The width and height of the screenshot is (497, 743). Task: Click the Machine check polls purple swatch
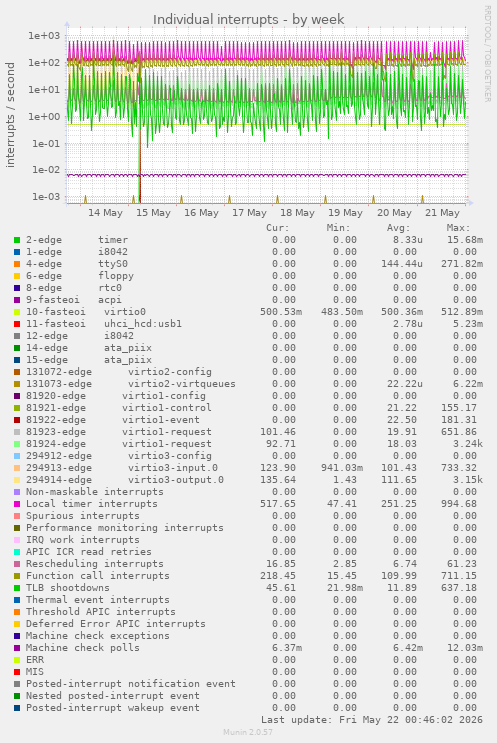(17, 648)
